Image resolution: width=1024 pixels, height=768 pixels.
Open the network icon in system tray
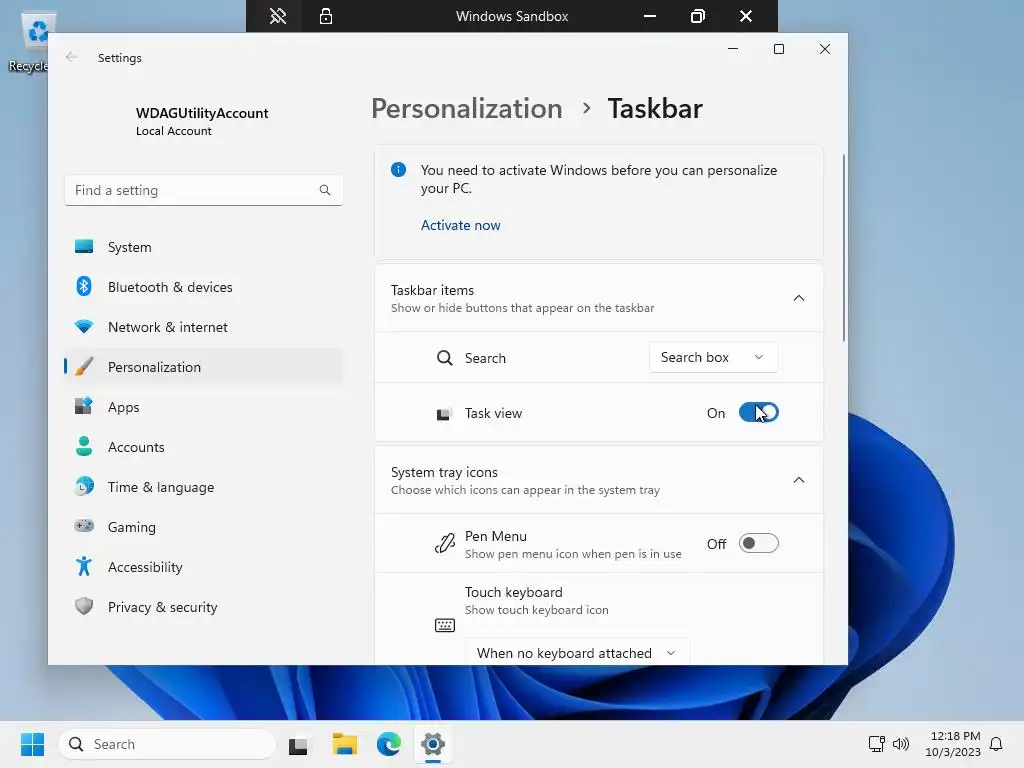click(876, 744)
